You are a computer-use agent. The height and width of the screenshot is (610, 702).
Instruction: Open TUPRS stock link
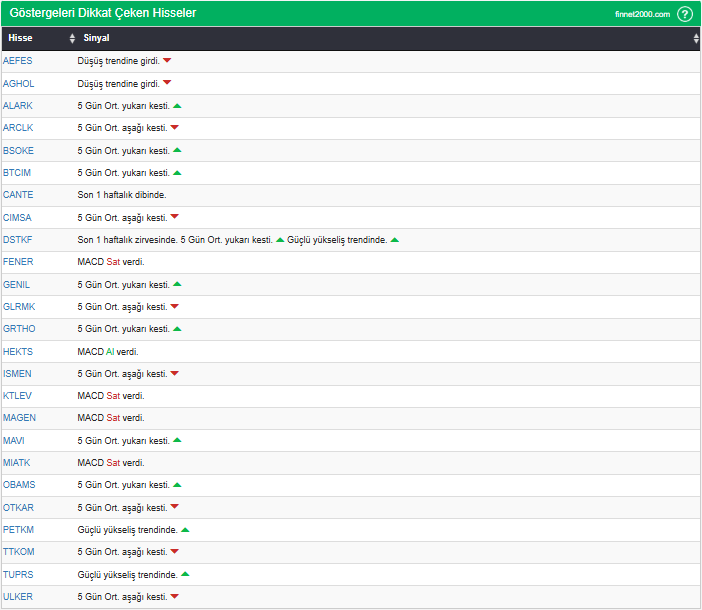[x=18, y=574]
